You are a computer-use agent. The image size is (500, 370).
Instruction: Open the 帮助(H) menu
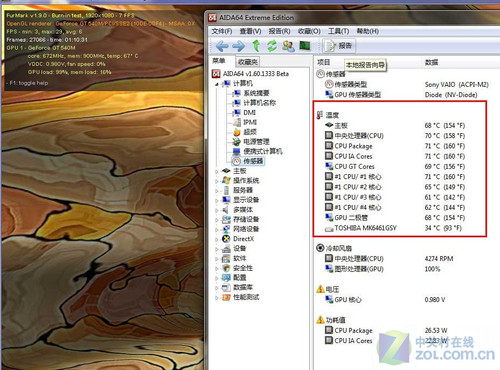pos(368,31)
